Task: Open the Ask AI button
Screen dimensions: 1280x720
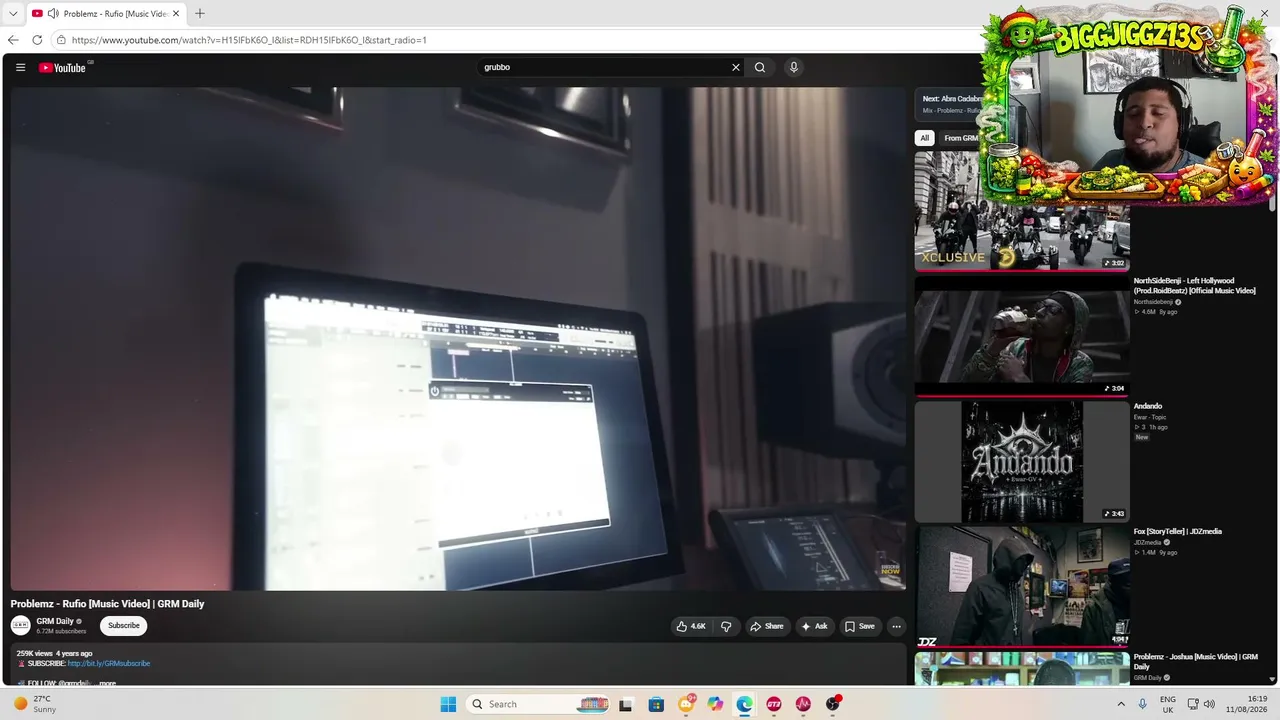Action: (815, 626)
